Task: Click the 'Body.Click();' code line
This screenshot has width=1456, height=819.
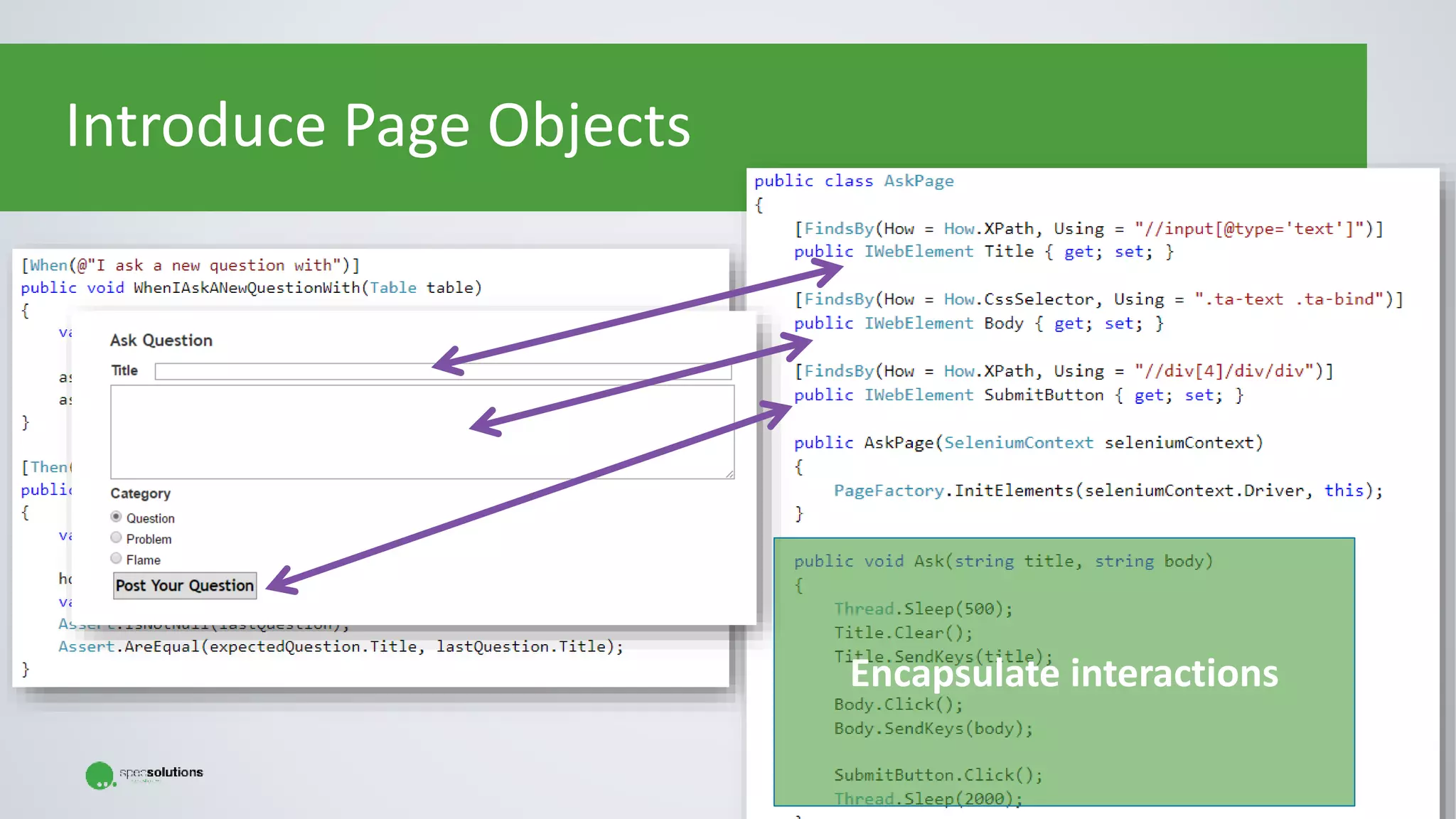Action: 899,705
